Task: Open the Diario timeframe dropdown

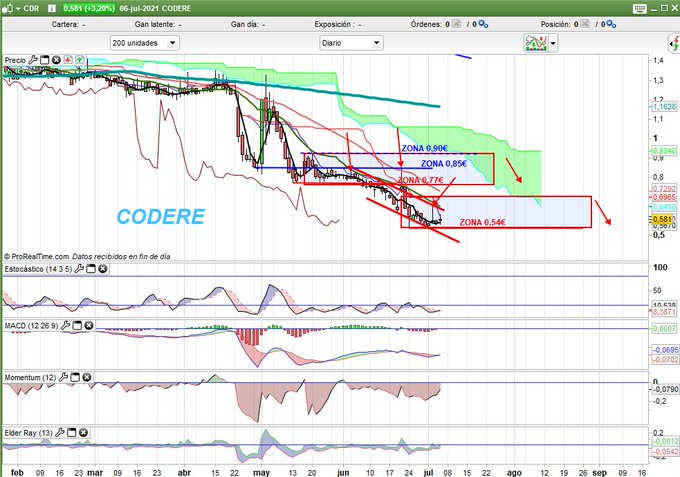Action: click(351, 43)
